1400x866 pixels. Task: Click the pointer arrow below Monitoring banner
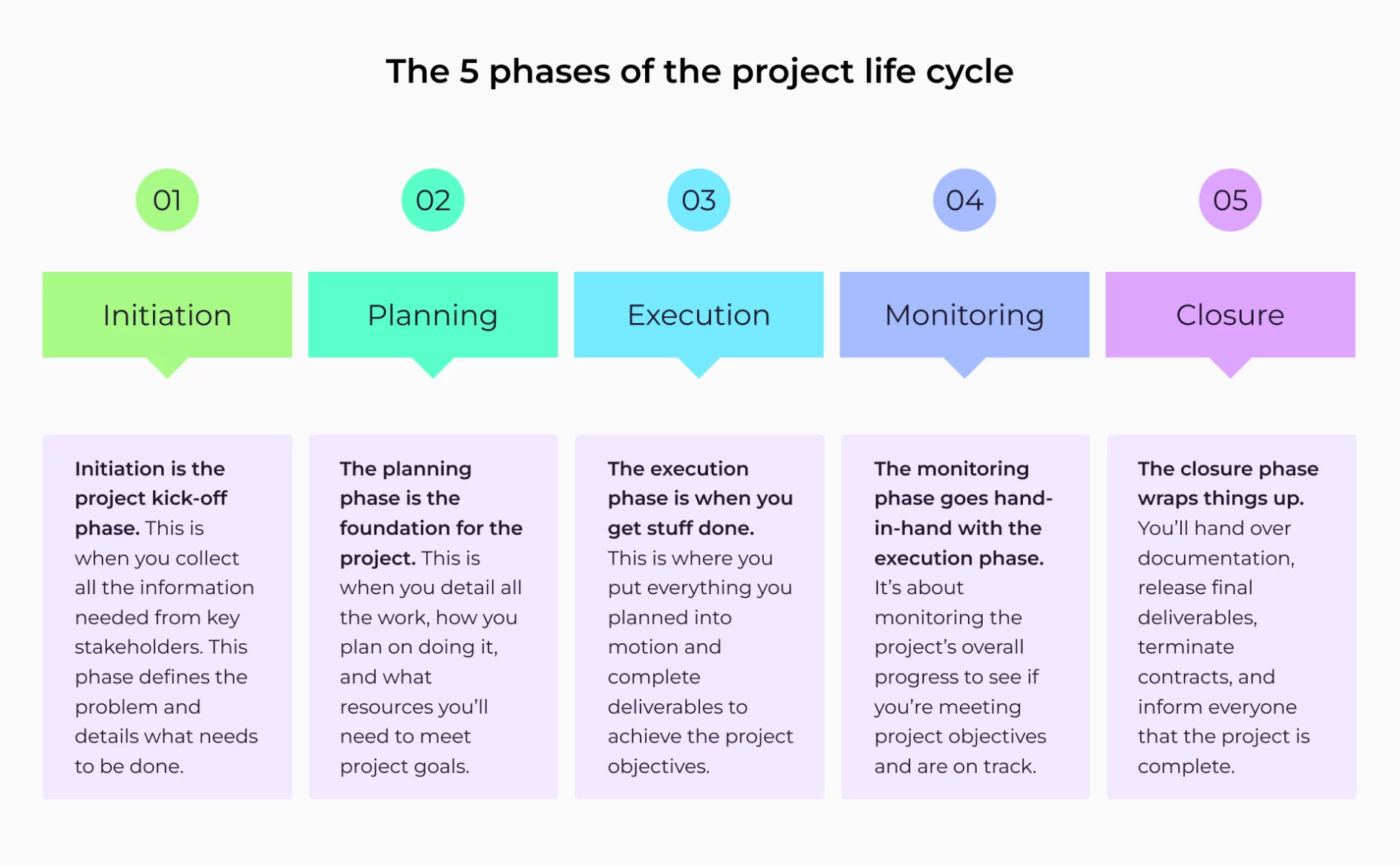(x=964, y=368)
